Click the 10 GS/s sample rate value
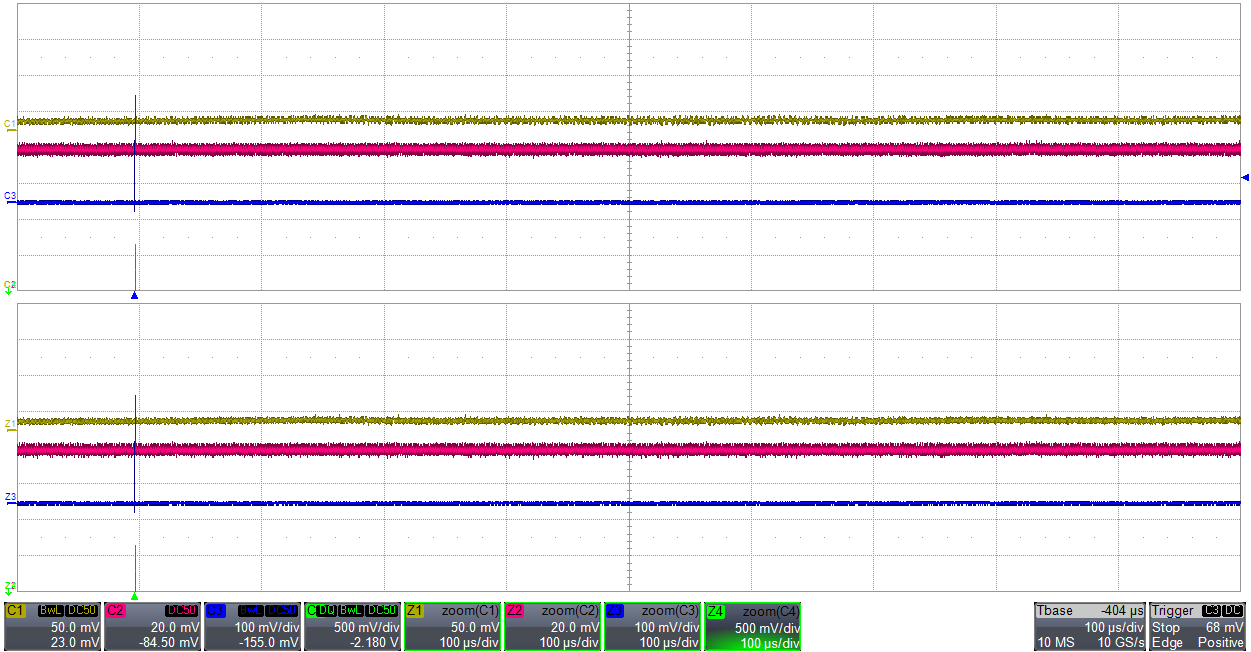The width and height of the screenshot is (1251, 652). 1119,642
